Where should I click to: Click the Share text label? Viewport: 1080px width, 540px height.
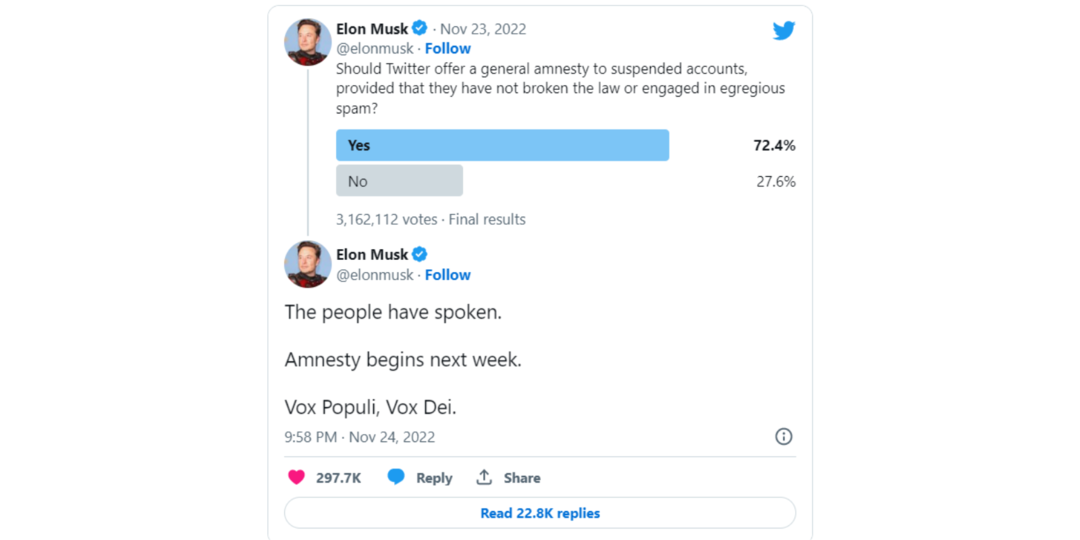click(x=522, y=478)
